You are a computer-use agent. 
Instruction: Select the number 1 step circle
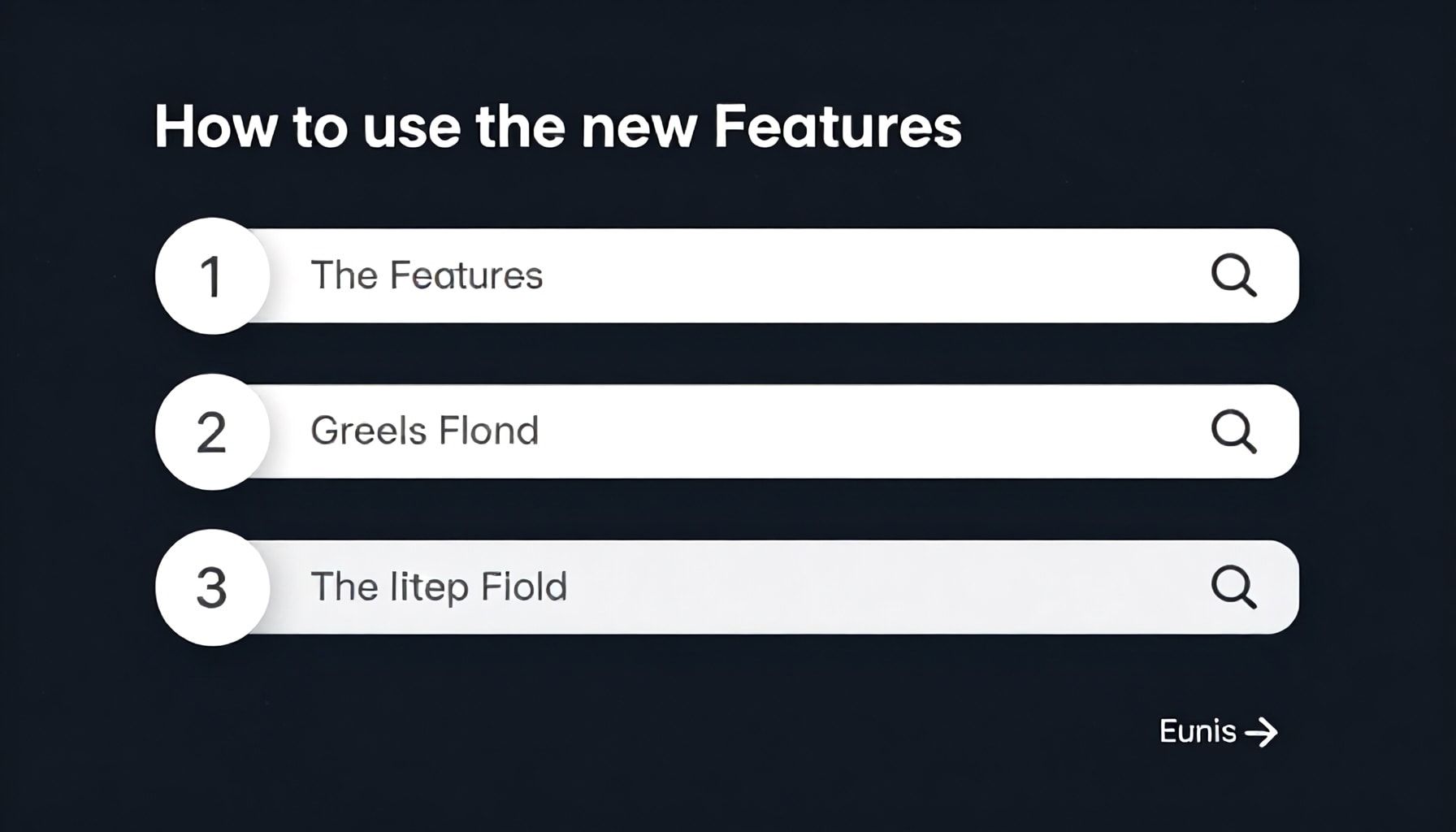[212, 276]
